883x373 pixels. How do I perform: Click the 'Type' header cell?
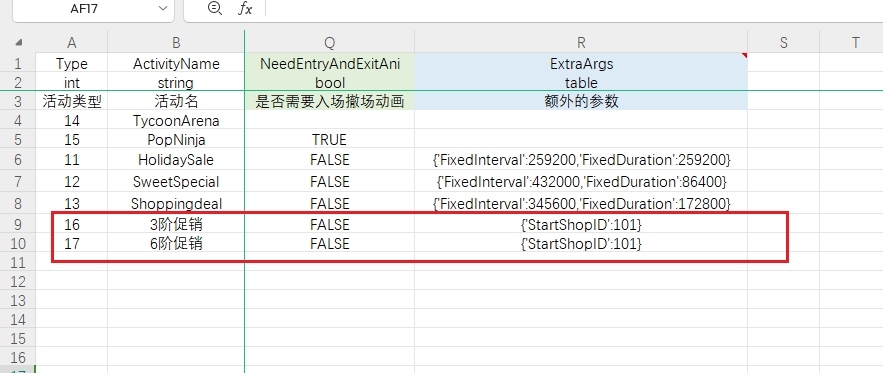click(x=72, y=64)
